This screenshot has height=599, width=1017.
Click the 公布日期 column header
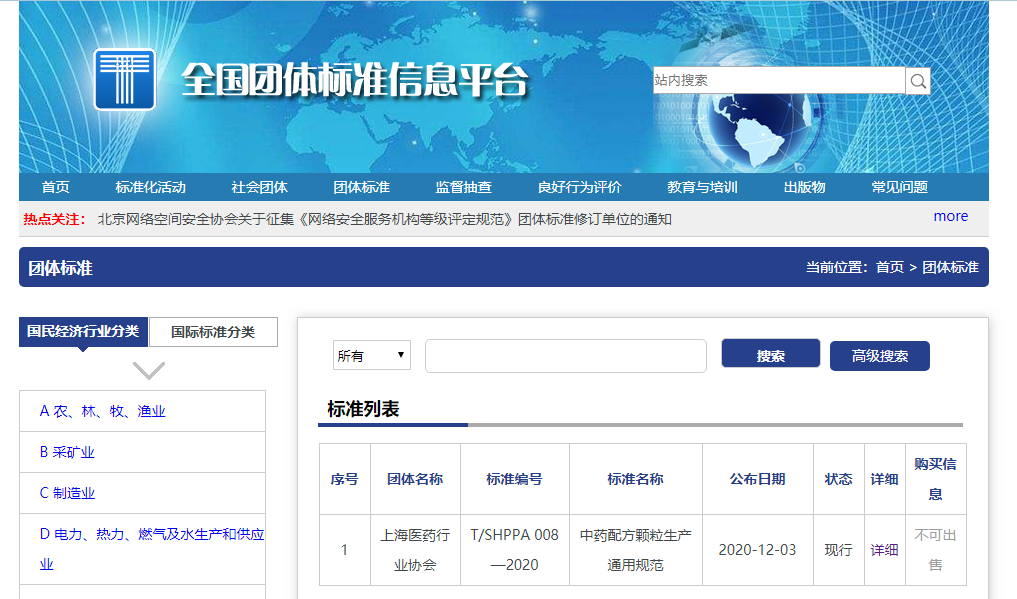(758, 479)
